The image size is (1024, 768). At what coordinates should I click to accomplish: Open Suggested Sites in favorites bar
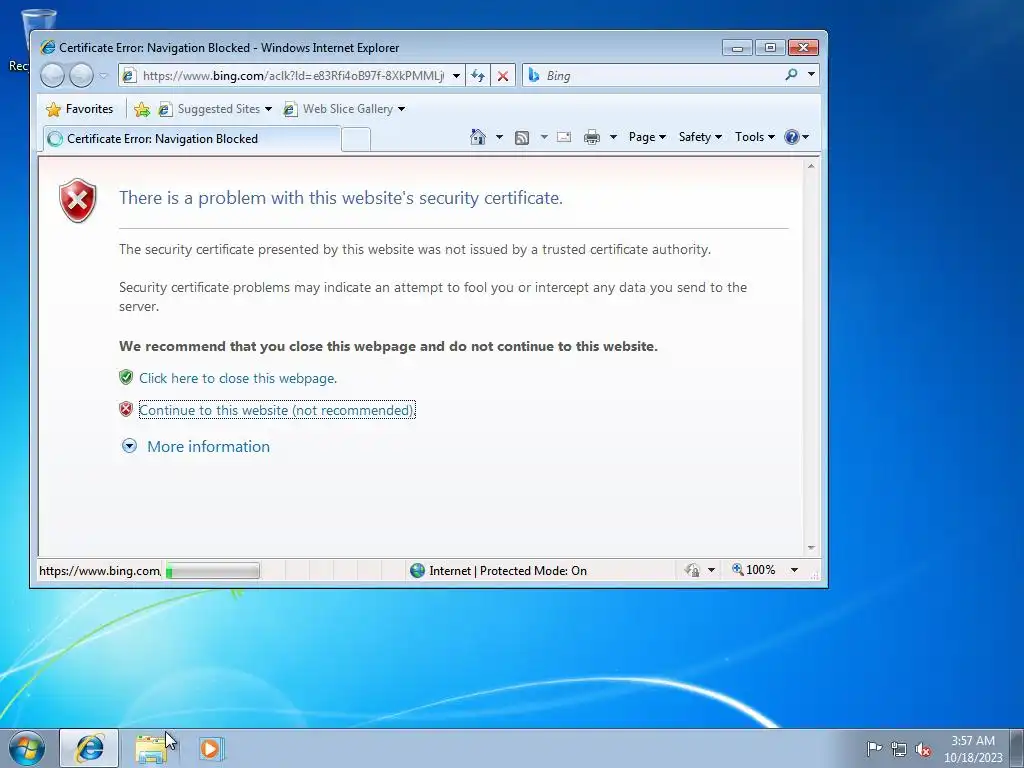tap(215, 109)
